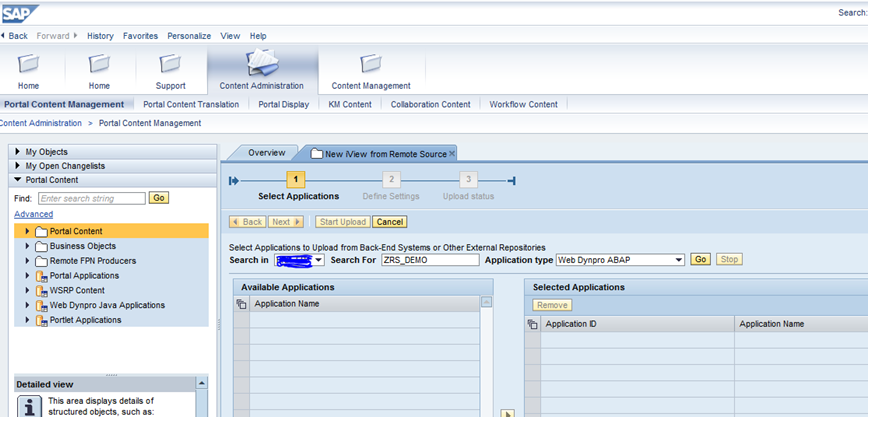Image resolution: width=874 pixels, height=425 pixels.
Task: Click Start Upload button
Action: coord(343,222)
